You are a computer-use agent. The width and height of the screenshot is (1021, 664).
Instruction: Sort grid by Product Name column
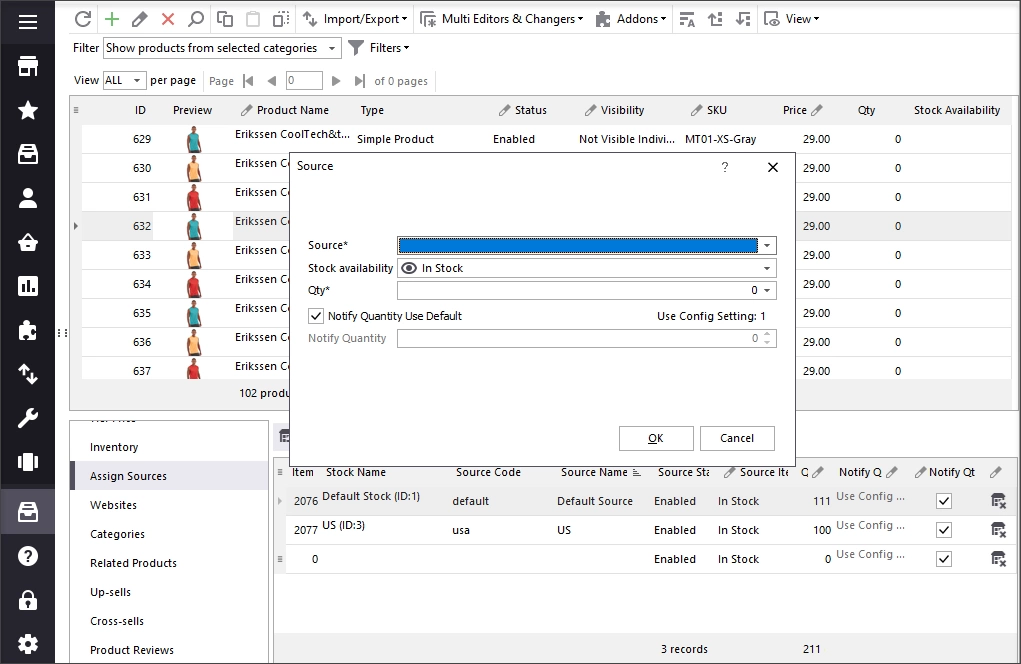pos(292,110)
